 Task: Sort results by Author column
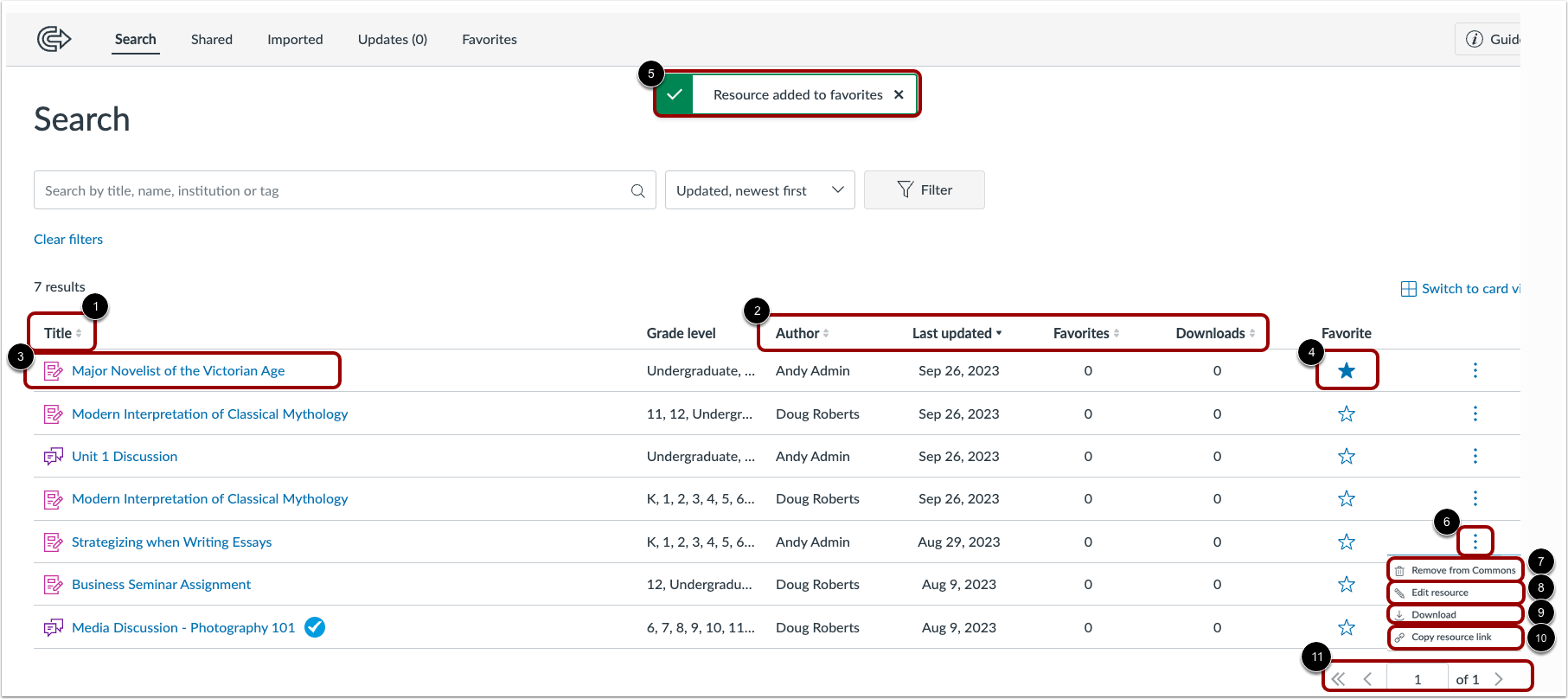[803, 333]
